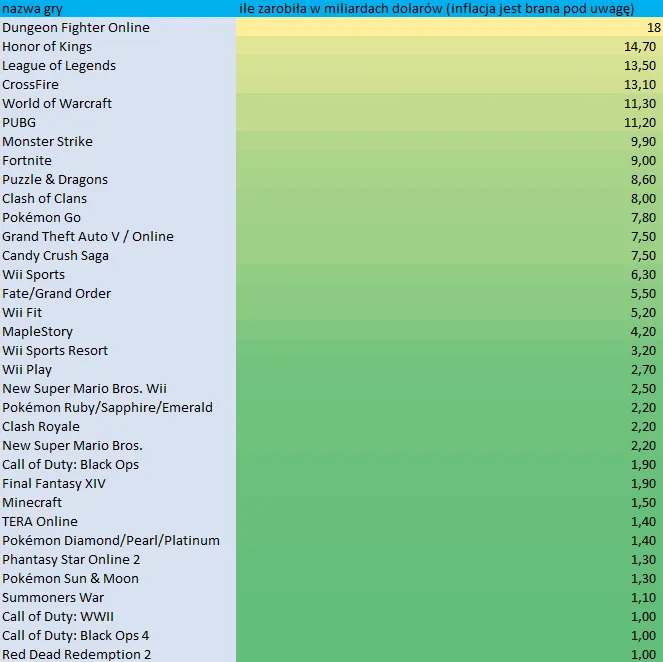663x662 pixels.
Task: Click the TERA Online cell
Action: (118, 522)
